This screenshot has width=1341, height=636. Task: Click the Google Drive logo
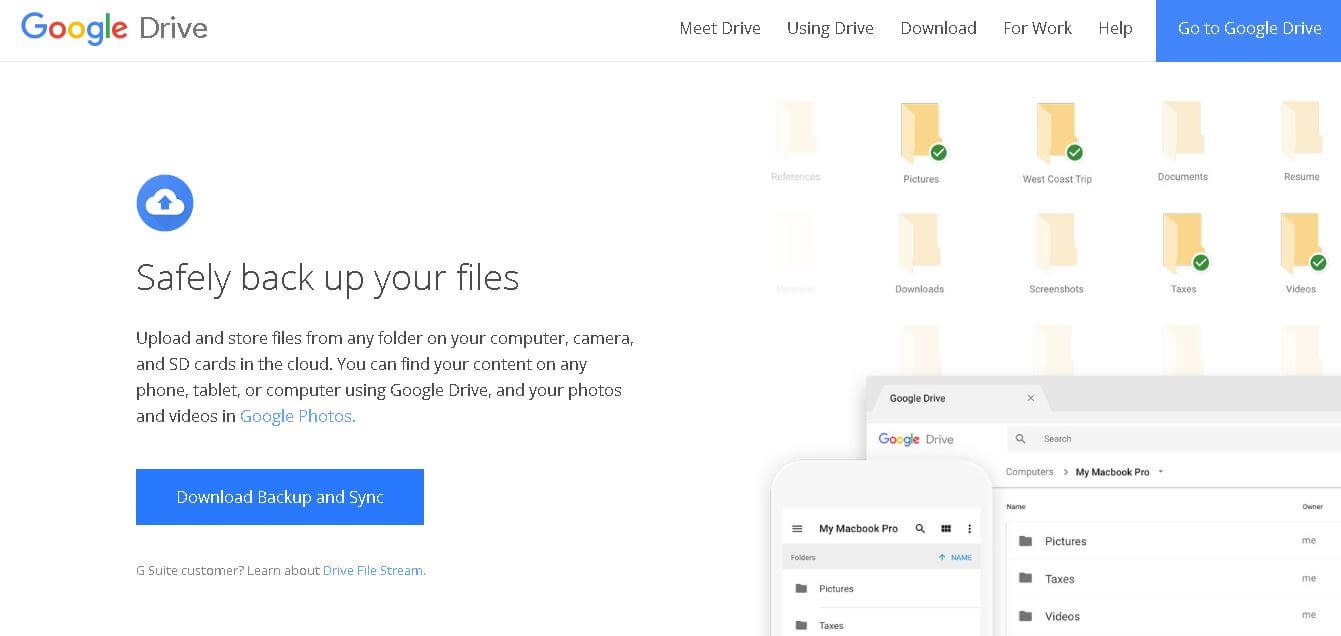(x=114, y=28)
